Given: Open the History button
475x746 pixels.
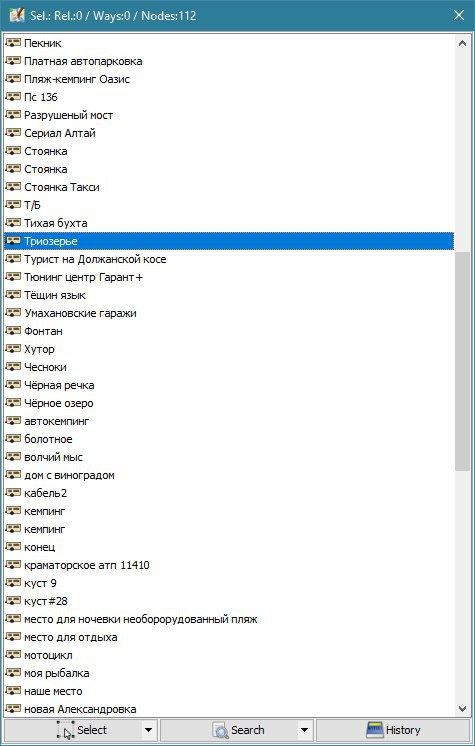Looking at the screenshot, I should (393, 730).
